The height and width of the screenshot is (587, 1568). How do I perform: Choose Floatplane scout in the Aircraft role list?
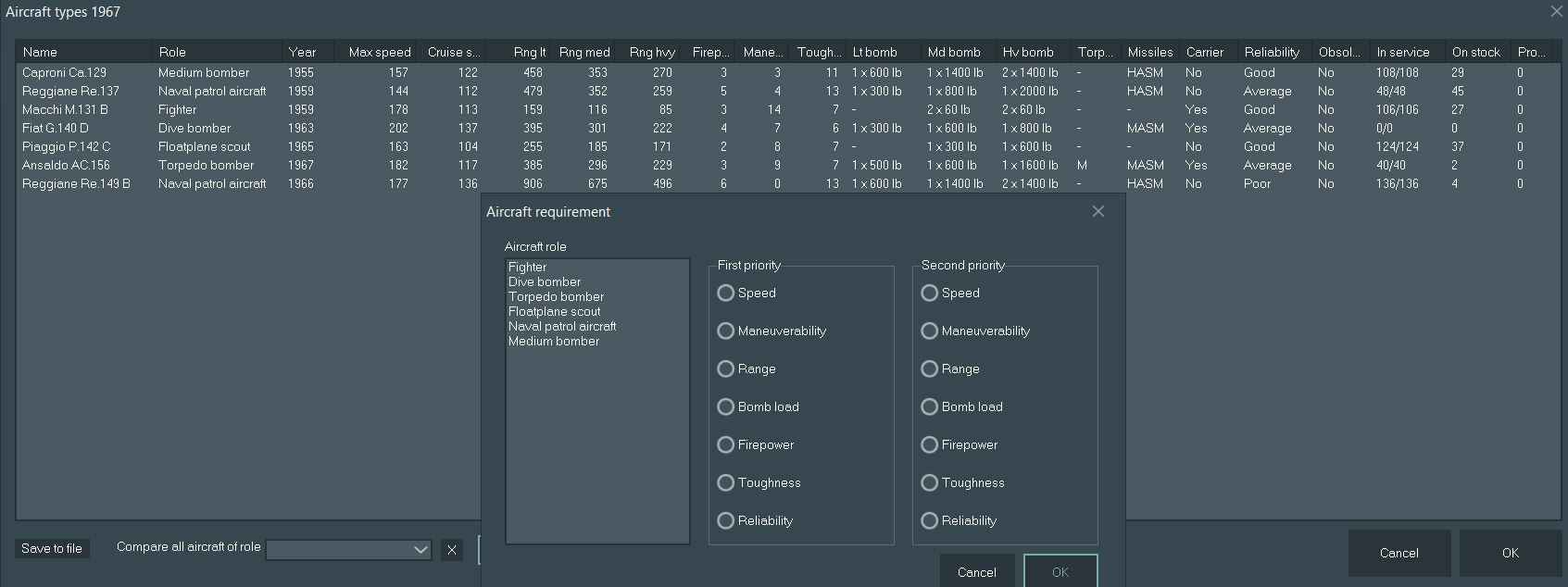[597, 311]
